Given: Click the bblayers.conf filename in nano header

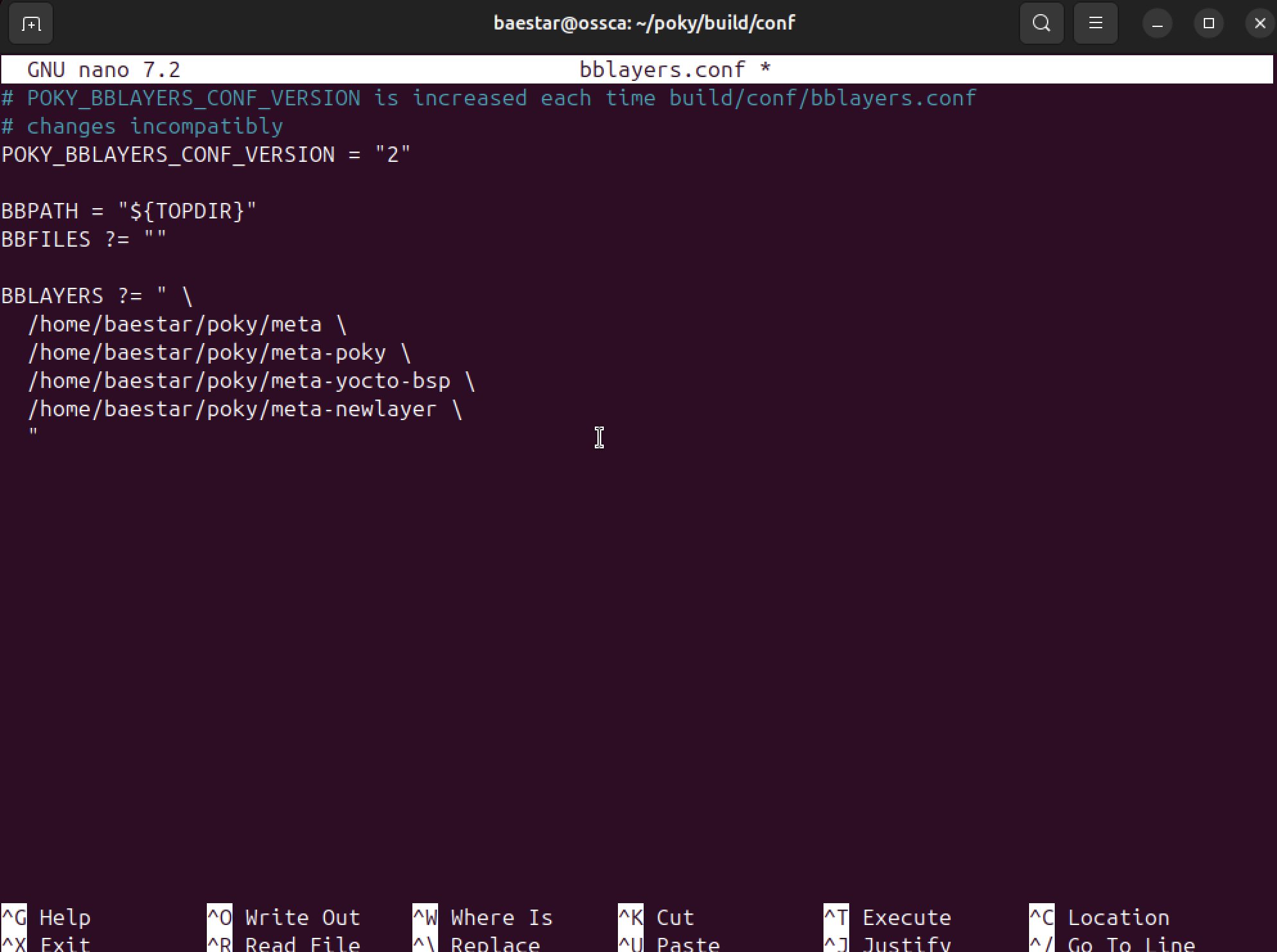Looking at the screenshot, I should point(662,69).
